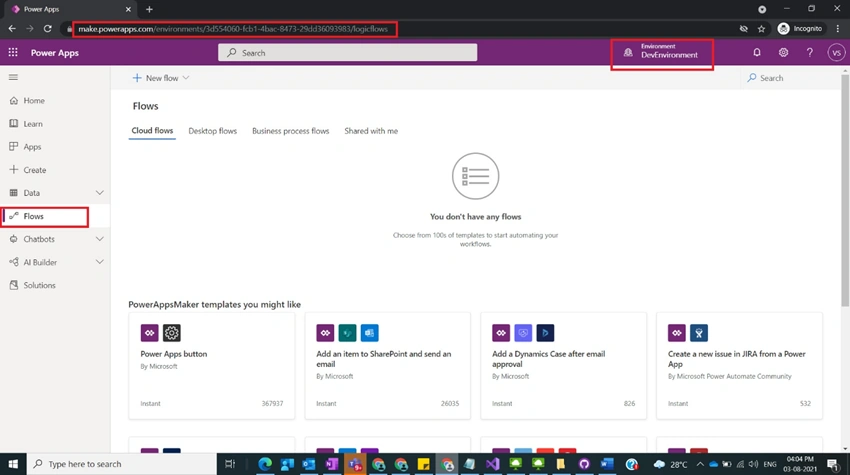Screen dimensions: 850x475
Task: Click SharePoint icon on SharePoint template card
Action: click(x=347, y=333)
